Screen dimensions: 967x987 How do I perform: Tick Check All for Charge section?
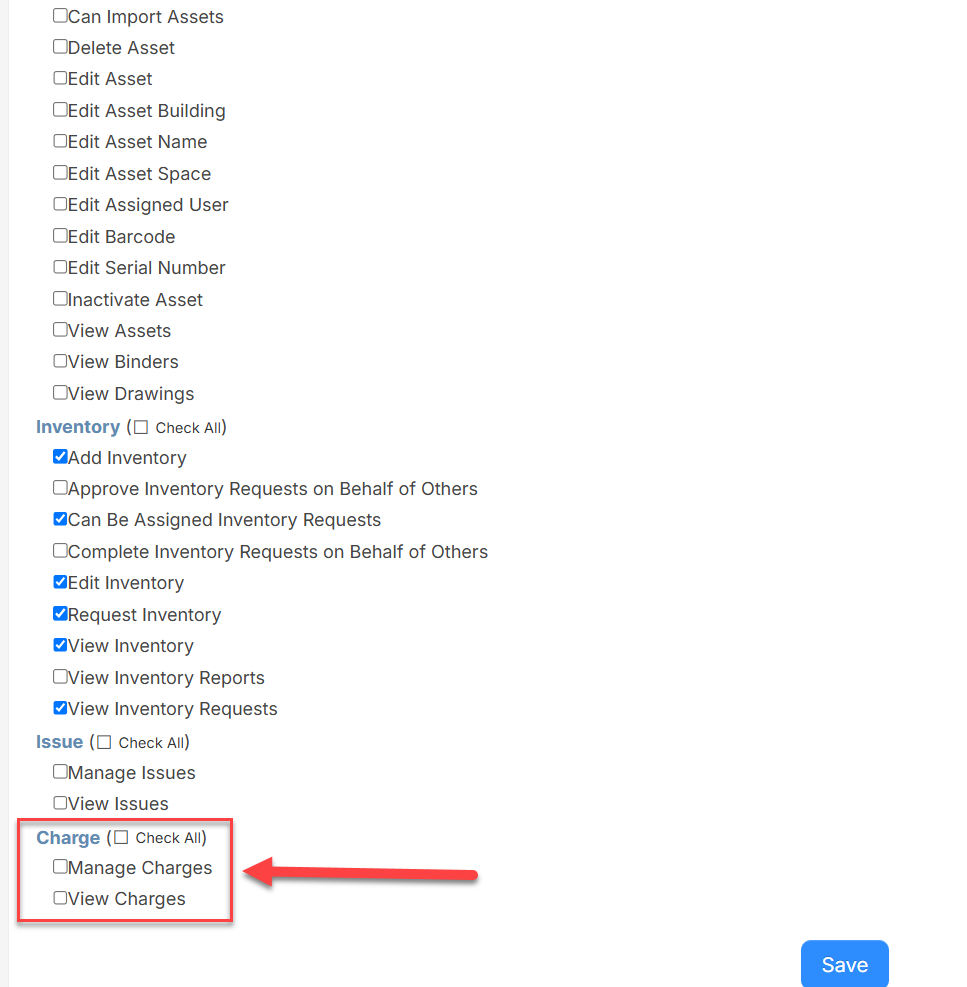(122, 837)
